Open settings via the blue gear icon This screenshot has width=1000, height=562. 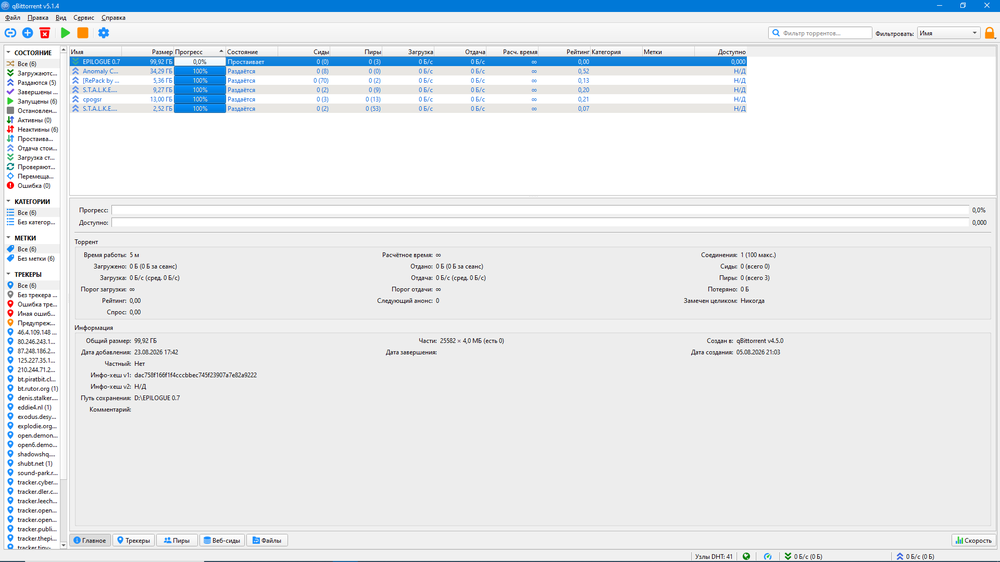click(103, 33)
